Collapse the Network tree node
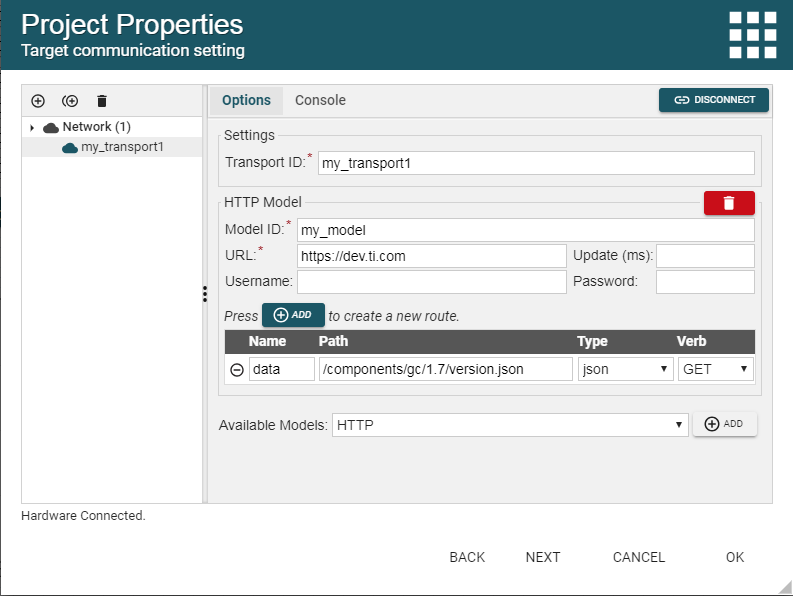 coord(32,128)
